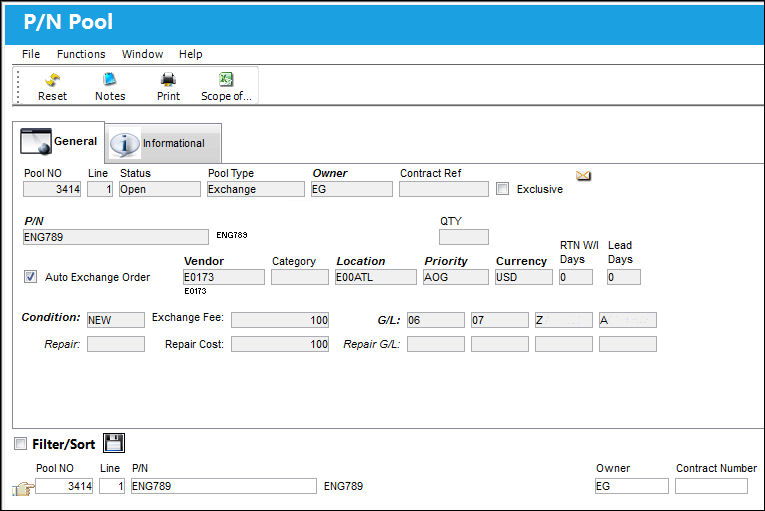Click the Repair Cost field
The width and height of the screenshot is (765, 511).
(x=280, y=344)
